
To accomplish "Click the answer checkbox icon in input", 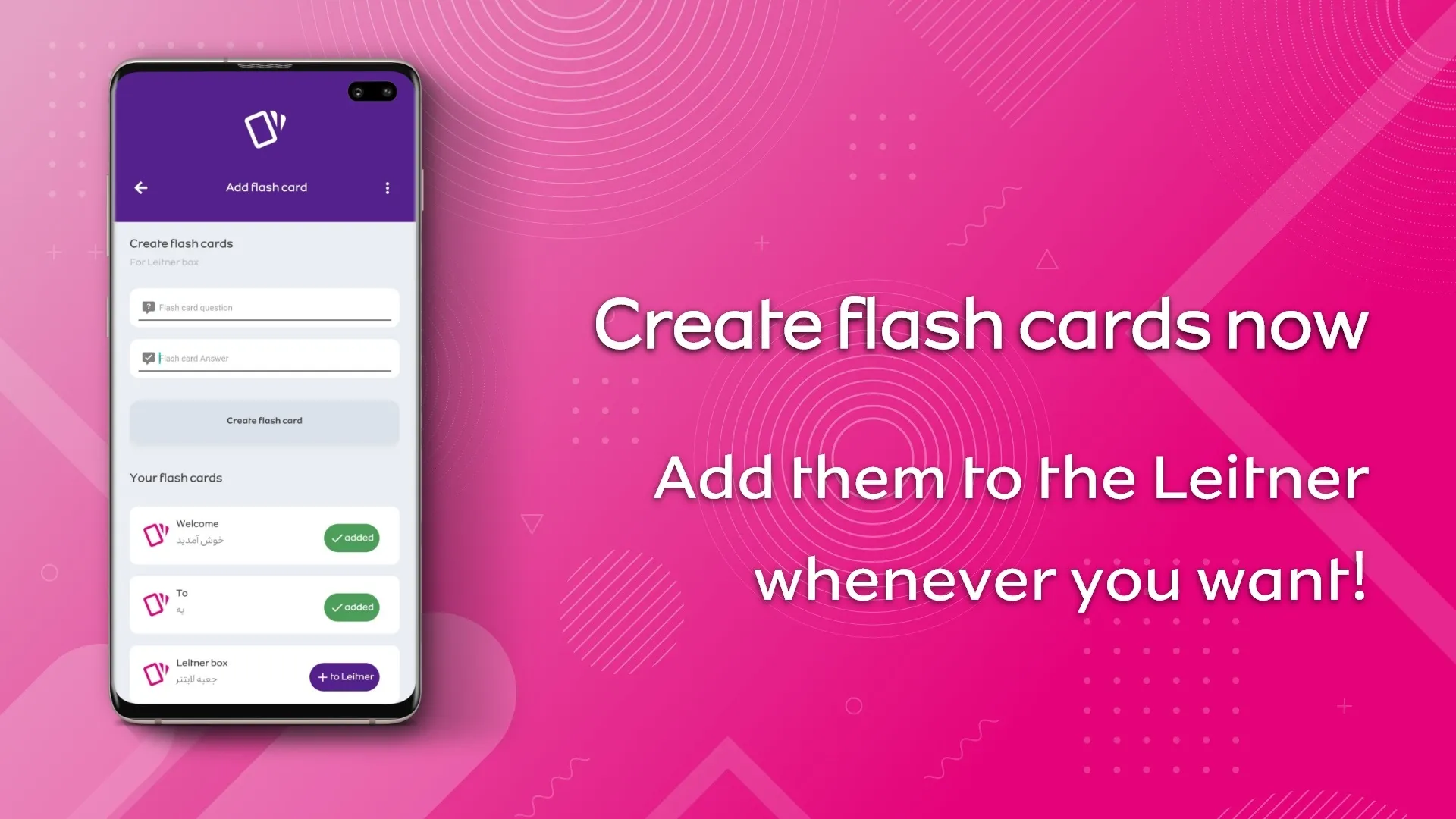I will (x=149, y=358).
